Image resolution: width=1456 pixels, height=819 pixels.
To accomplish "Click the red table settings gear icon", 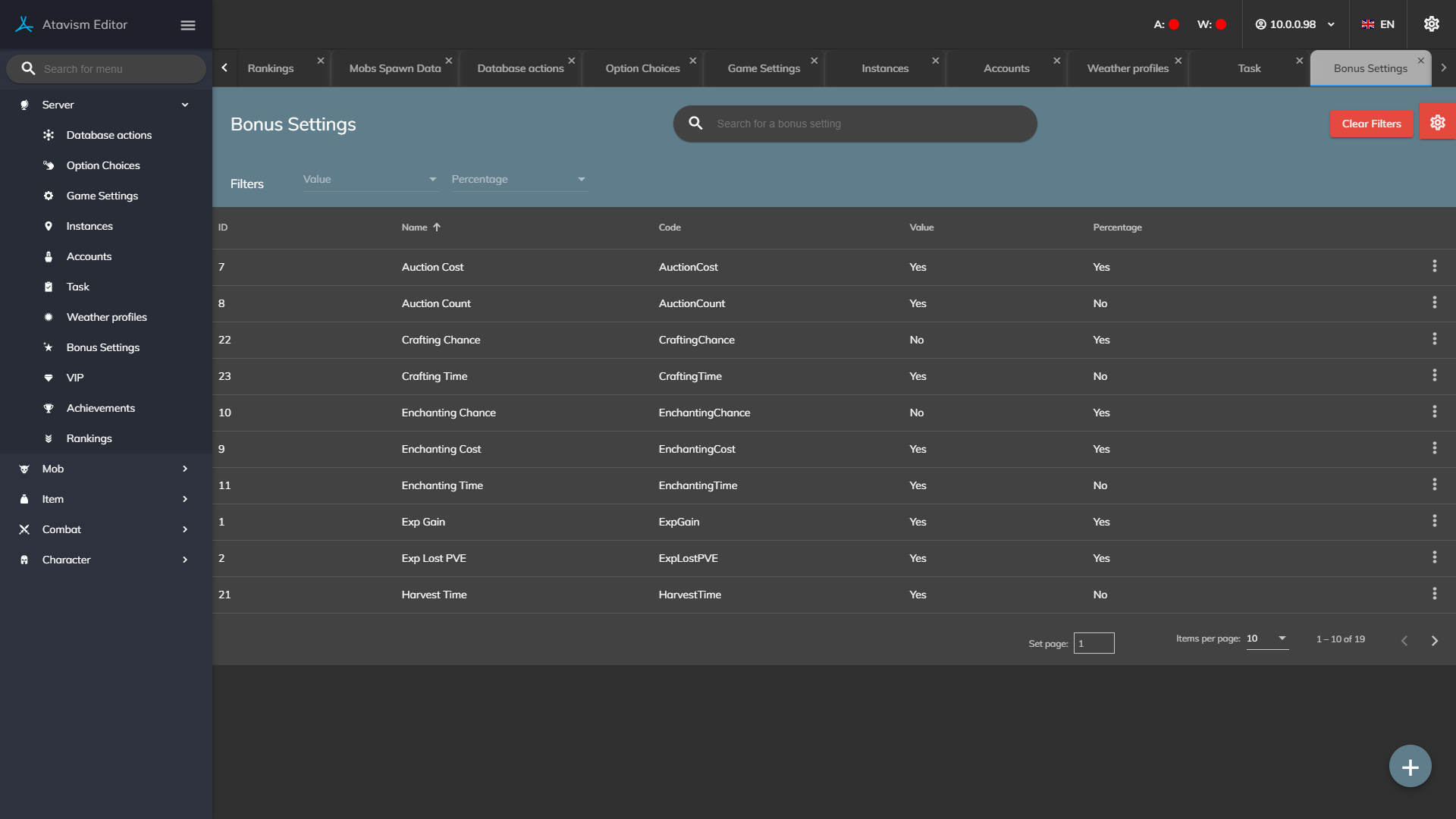I will tap(1437, 123).
